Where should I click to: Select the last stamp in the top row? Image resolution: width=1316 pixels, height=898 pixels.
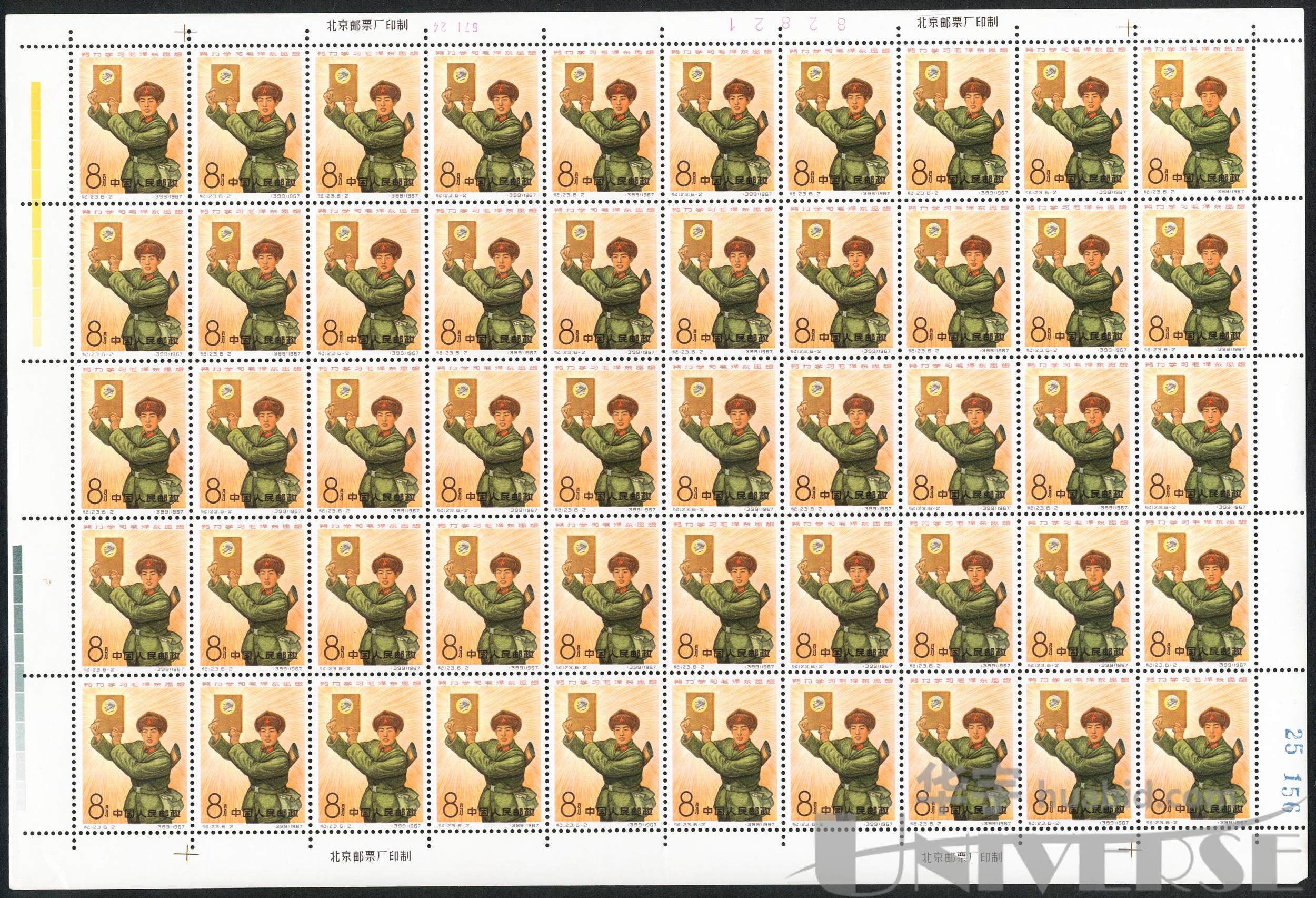(x=1194, y=121)
